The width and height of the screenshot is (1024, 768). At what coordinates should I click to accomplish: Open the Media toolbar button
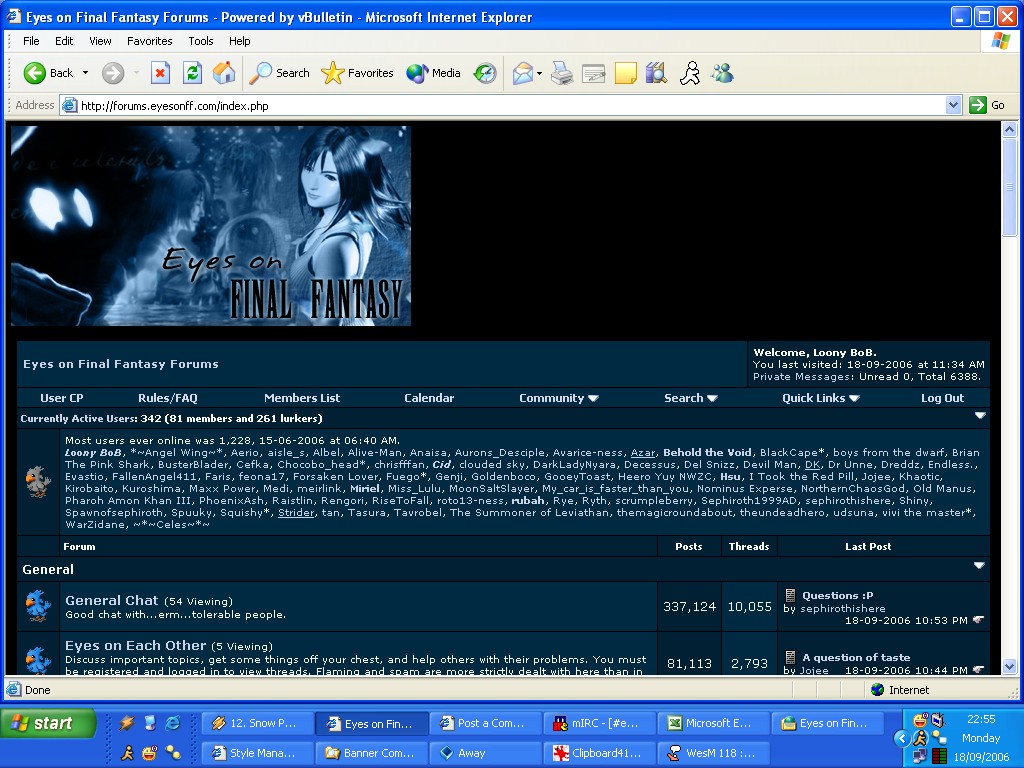point(434,72)
